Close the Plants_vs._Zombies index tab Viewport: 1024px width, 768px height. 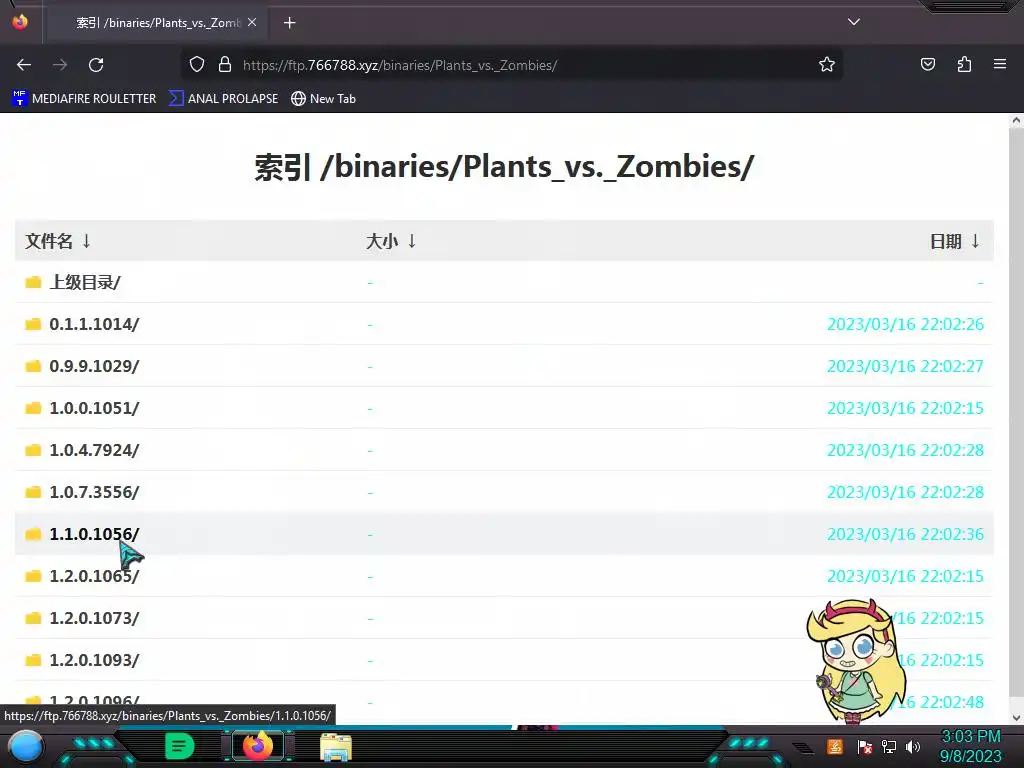click(x=252, y=22)
